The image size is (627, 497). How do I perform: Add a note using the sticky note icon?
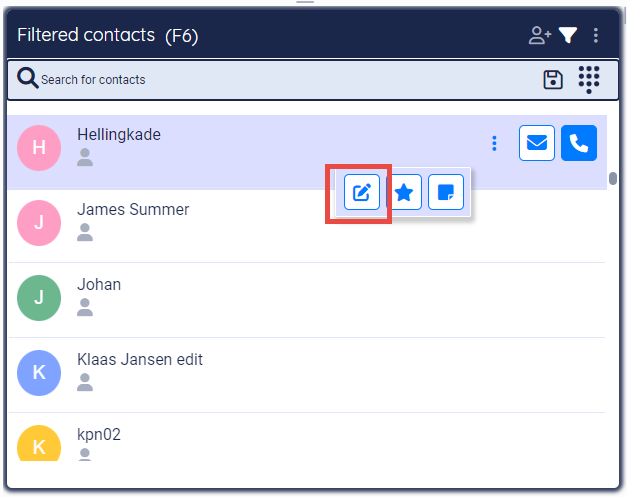[x=446, y=193]
